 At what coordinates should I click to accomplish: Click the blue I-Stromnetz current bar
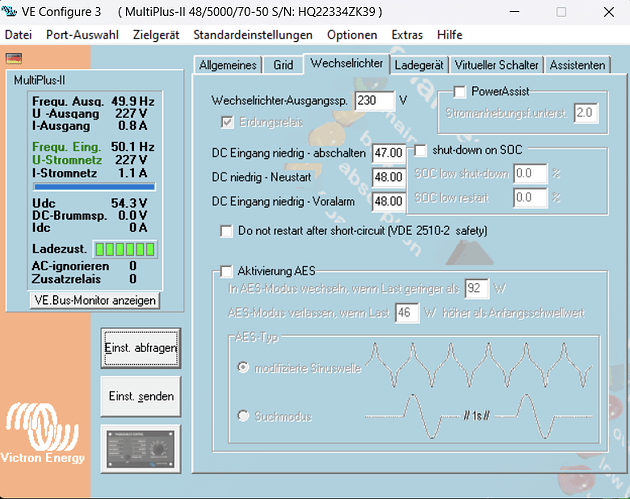[x=94, y=187]
